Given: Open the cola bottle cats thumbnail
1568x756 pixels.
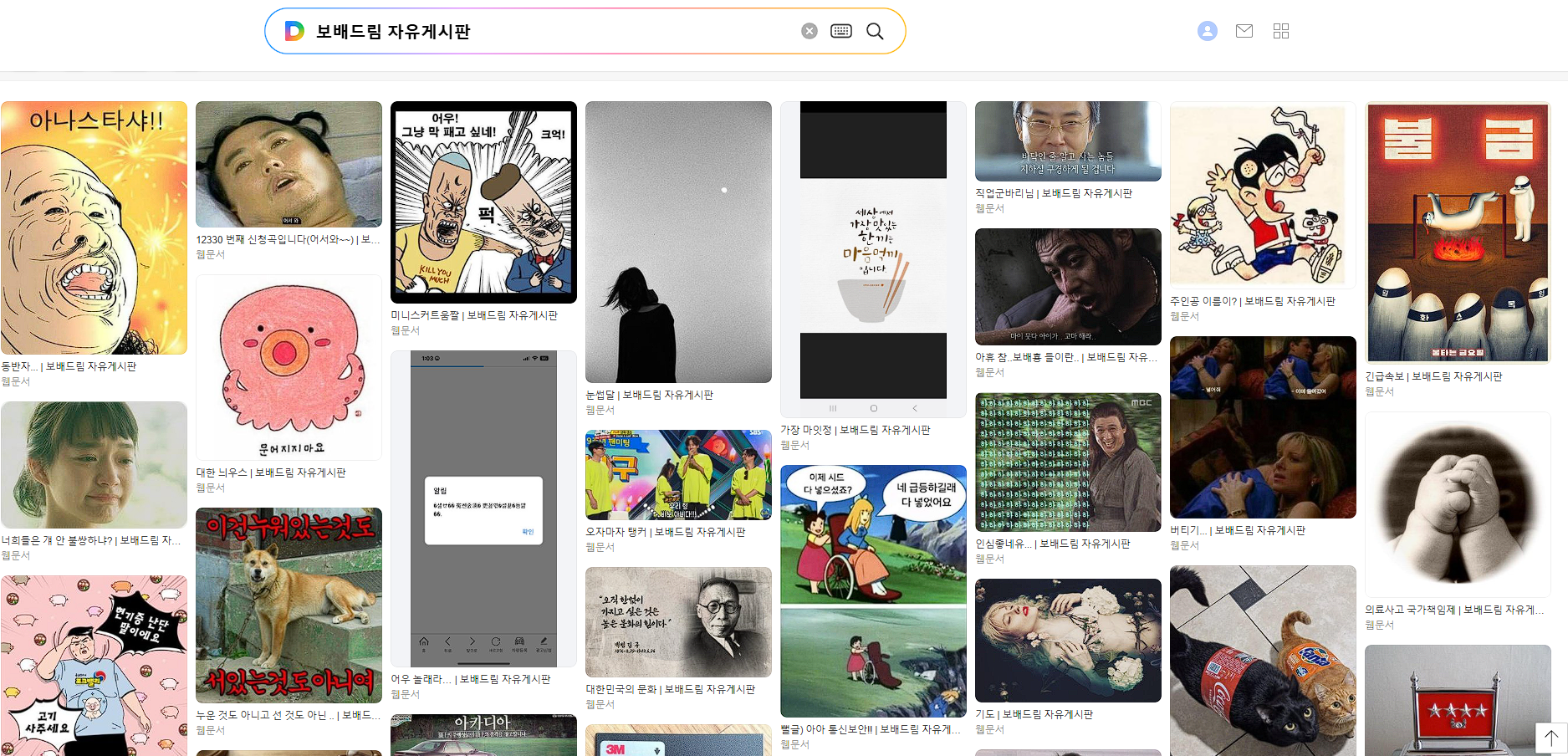Looking at the screenshot, I should [1263, 661].
